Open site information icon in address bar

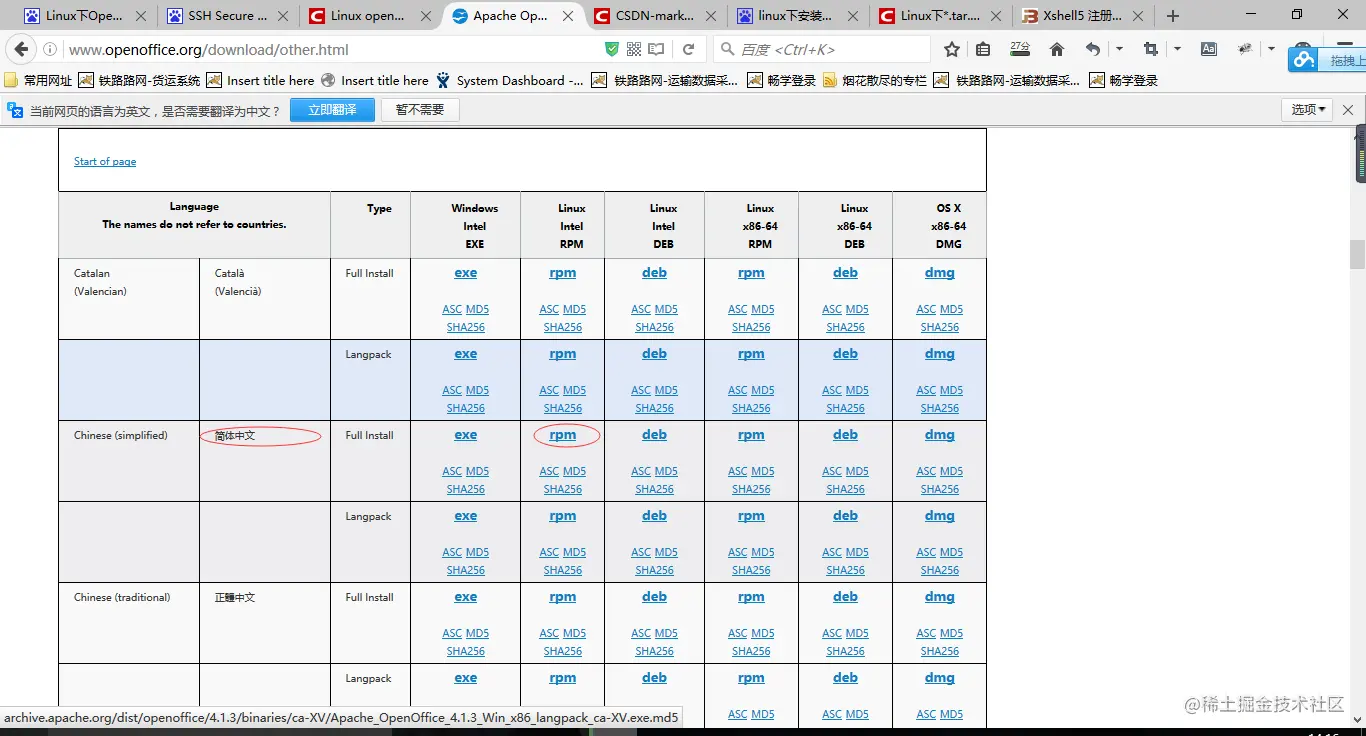pos(50,49)
